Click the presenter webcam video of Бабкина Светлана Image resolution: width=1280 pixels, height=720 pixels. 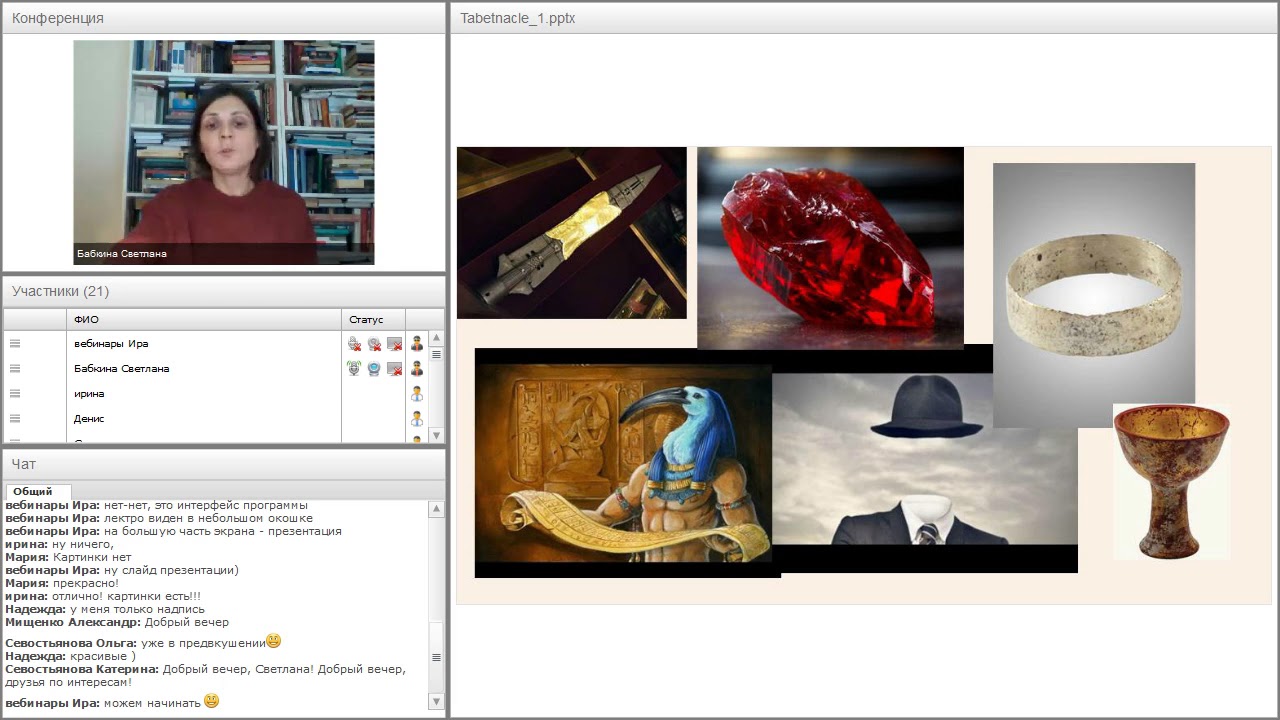pos(224,152)
